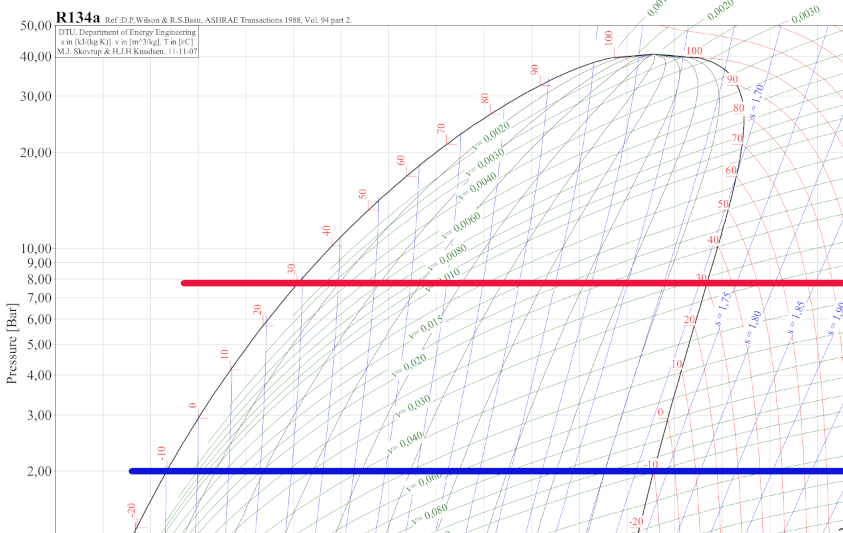
Task: Click the 4,00 pressure axis label
Action: pos(39,375)
